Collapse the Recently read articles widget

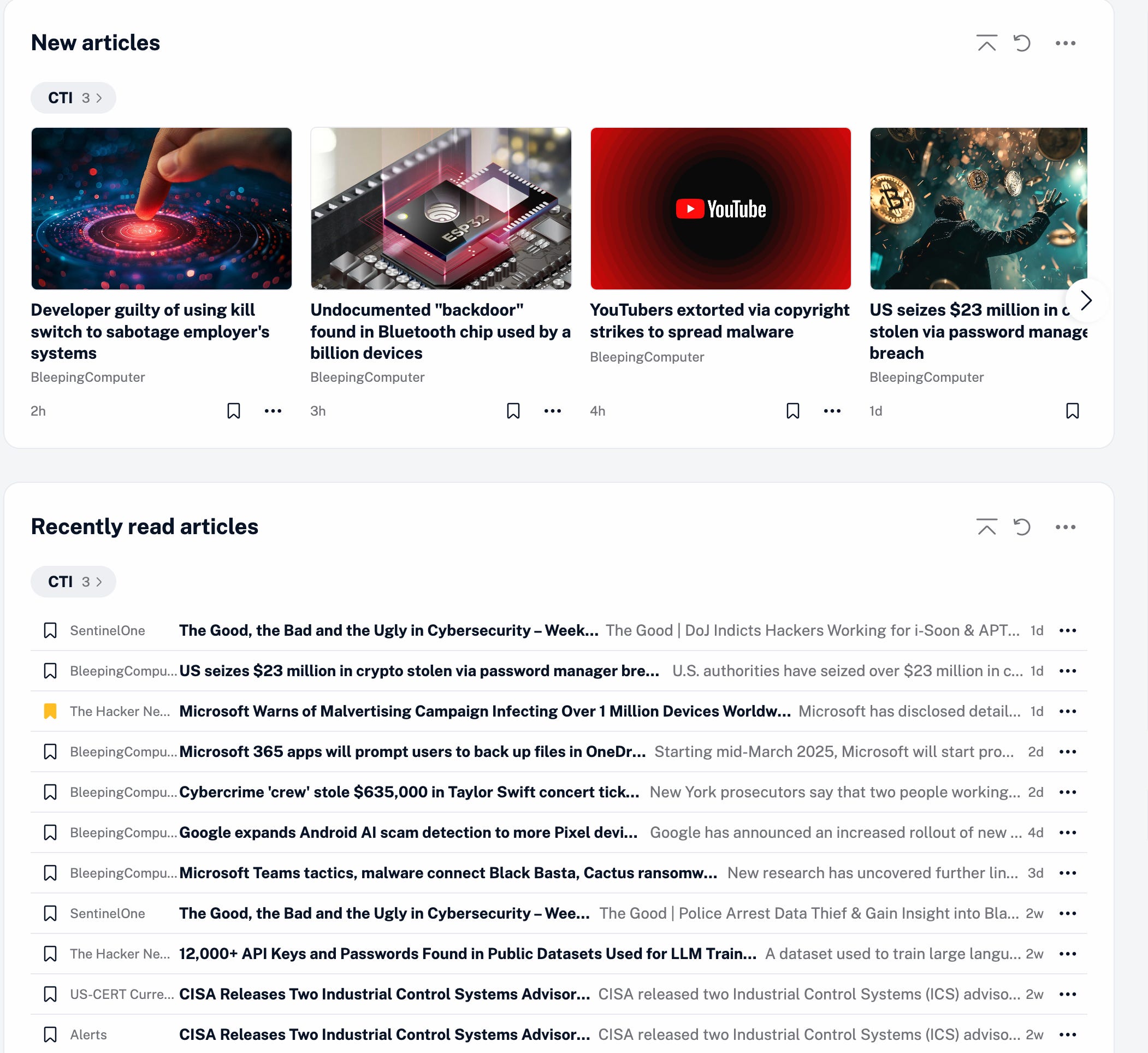tap(987, 526)
